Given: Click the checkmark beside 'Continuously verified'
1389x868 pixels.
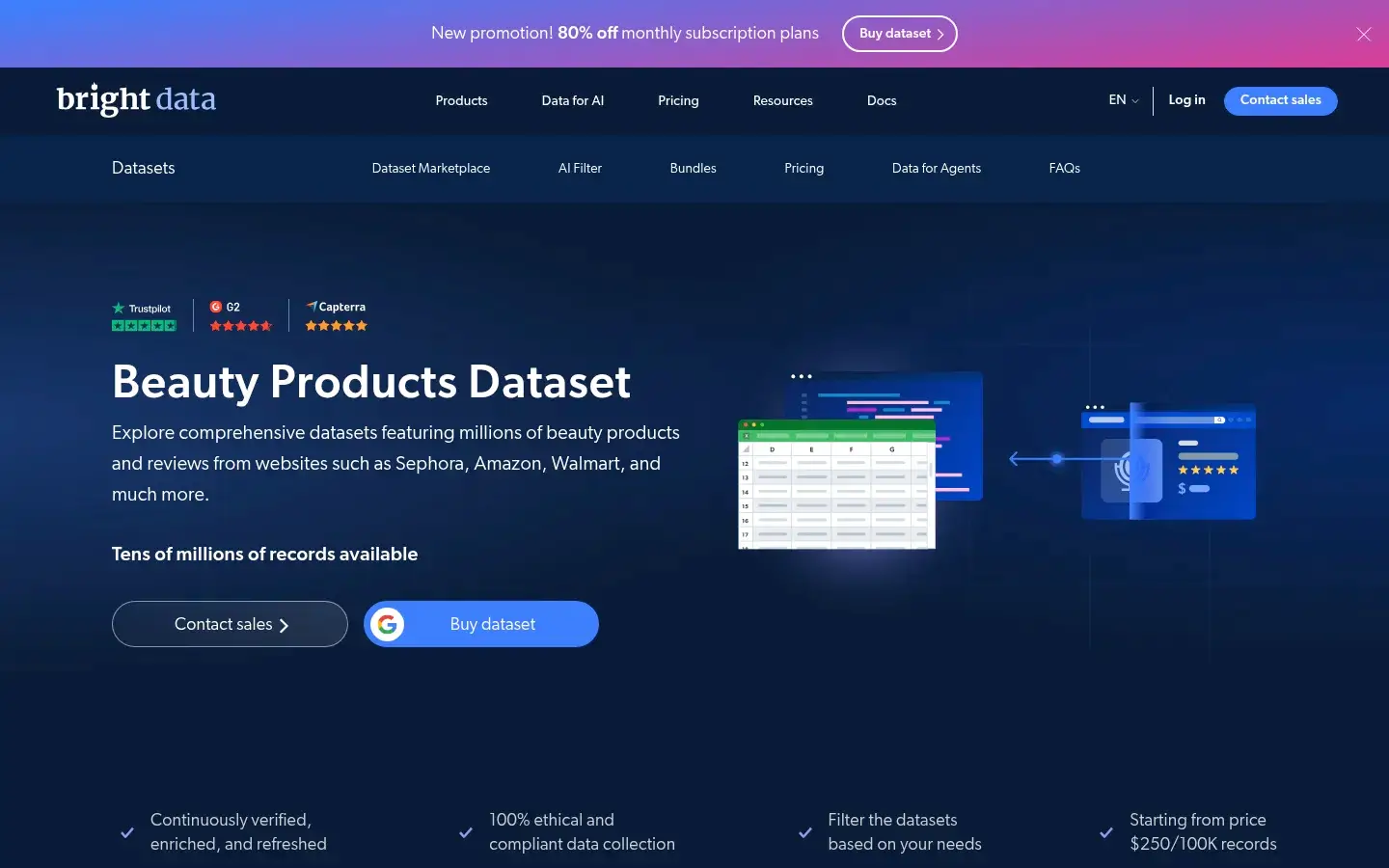Looking at the screenshot, I should point(126,832).
